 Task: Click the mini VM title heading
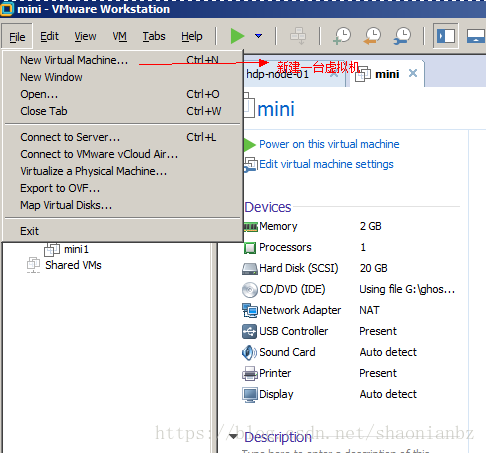pos(276,109)
